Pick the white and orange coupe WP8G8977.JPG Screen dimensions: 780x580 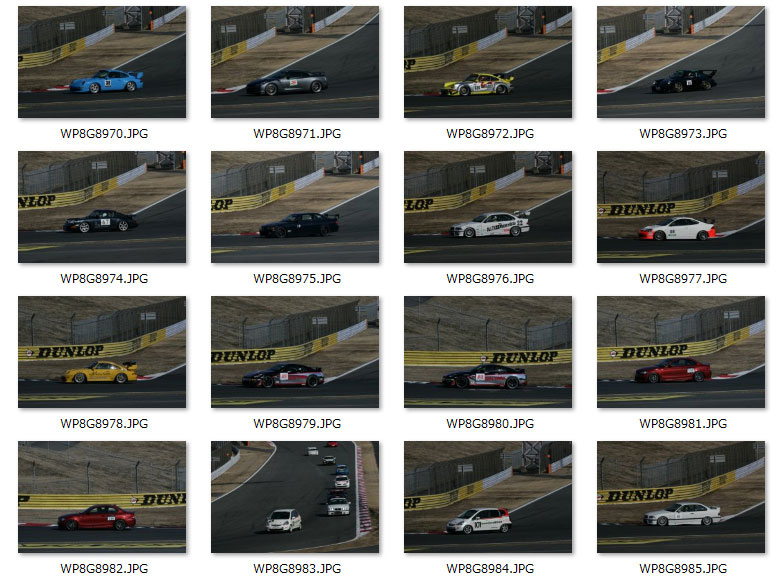681,207
